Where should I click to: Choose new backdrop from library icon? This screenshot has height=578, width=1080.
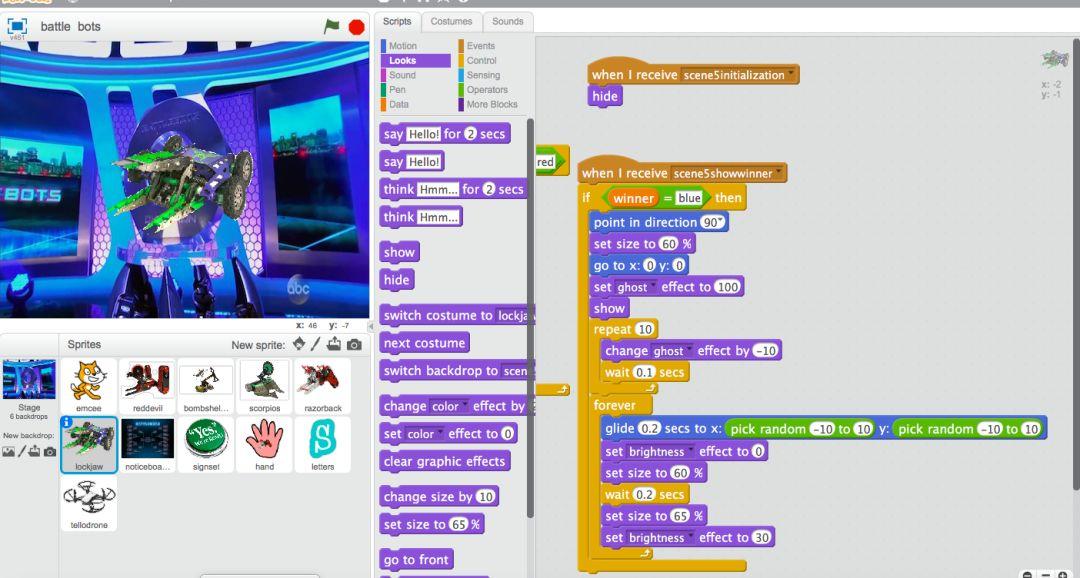(8, 451)
